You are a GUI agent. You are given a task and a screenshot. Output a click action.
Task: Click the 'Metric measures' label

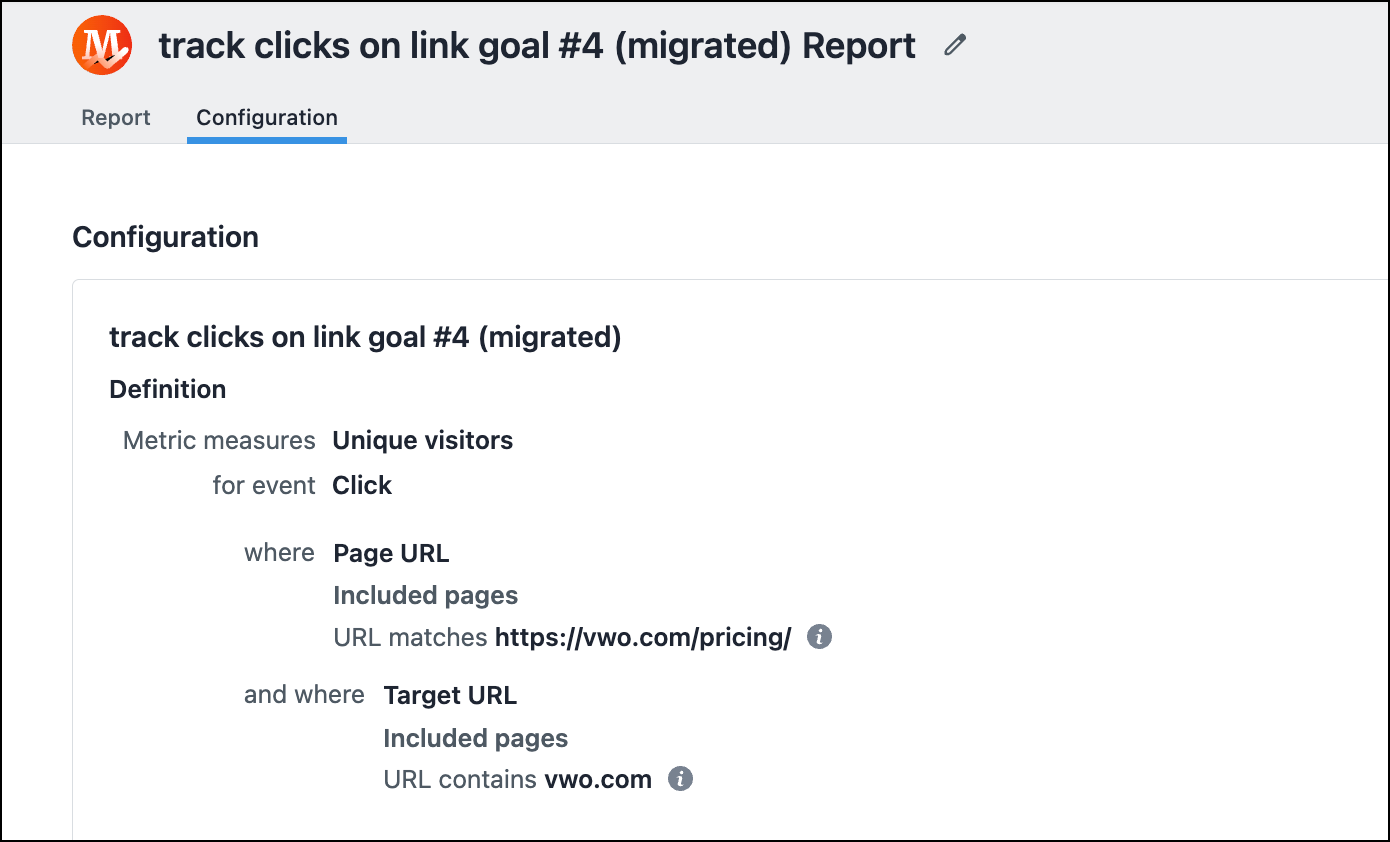219,441
